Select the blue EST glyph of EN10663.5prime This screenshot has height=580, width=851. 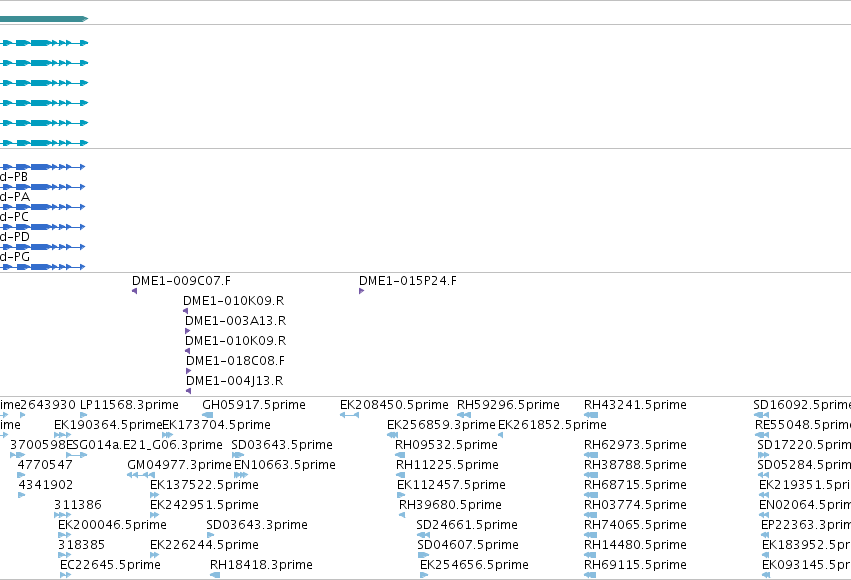[x=241, y=475]
